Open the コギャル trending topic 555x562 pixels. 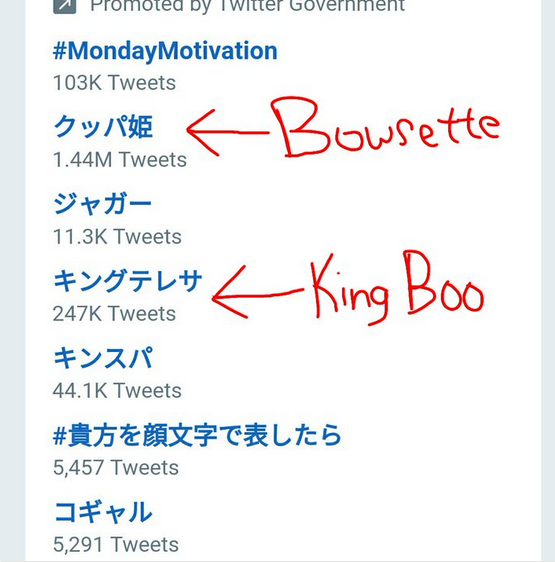click(103, 512)
